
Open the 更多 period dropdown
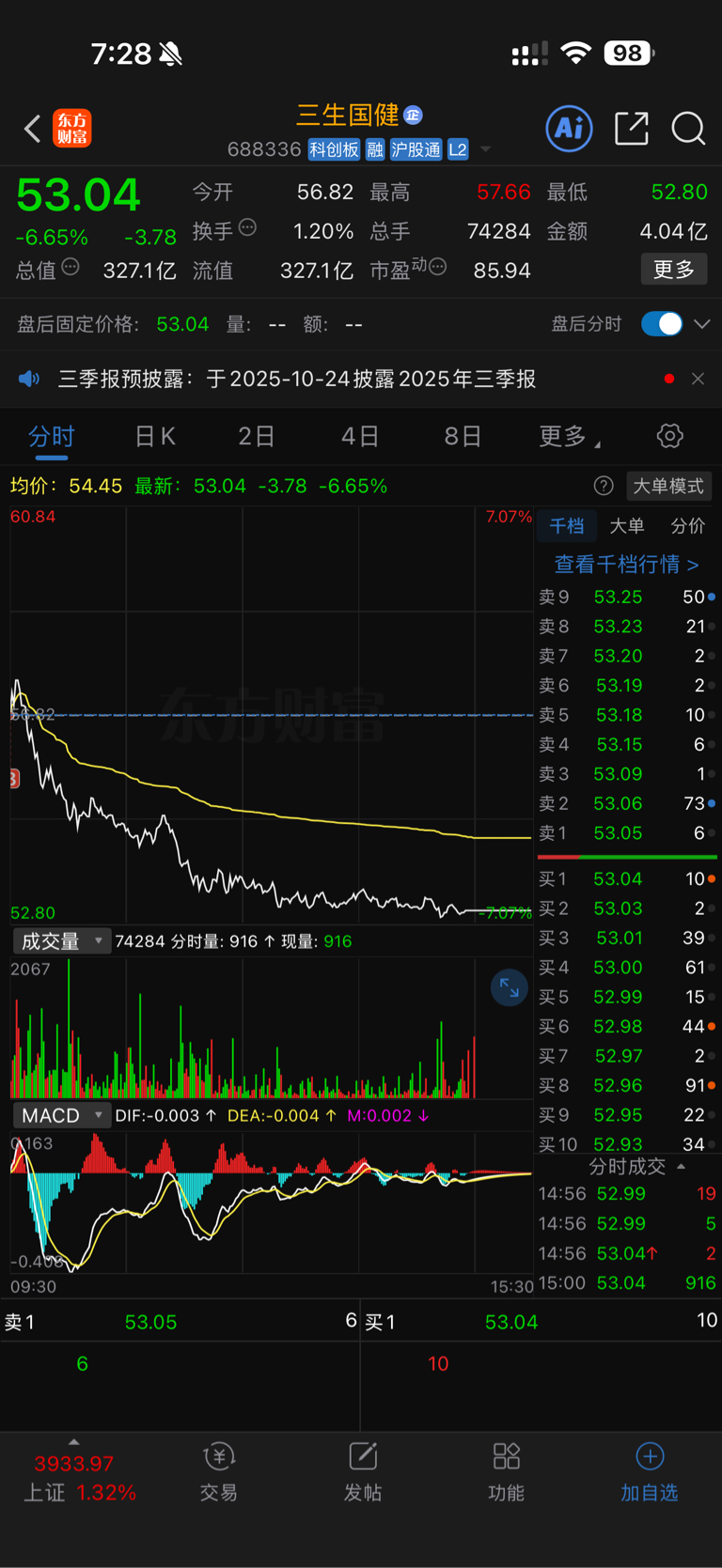[x=570, y=436]
